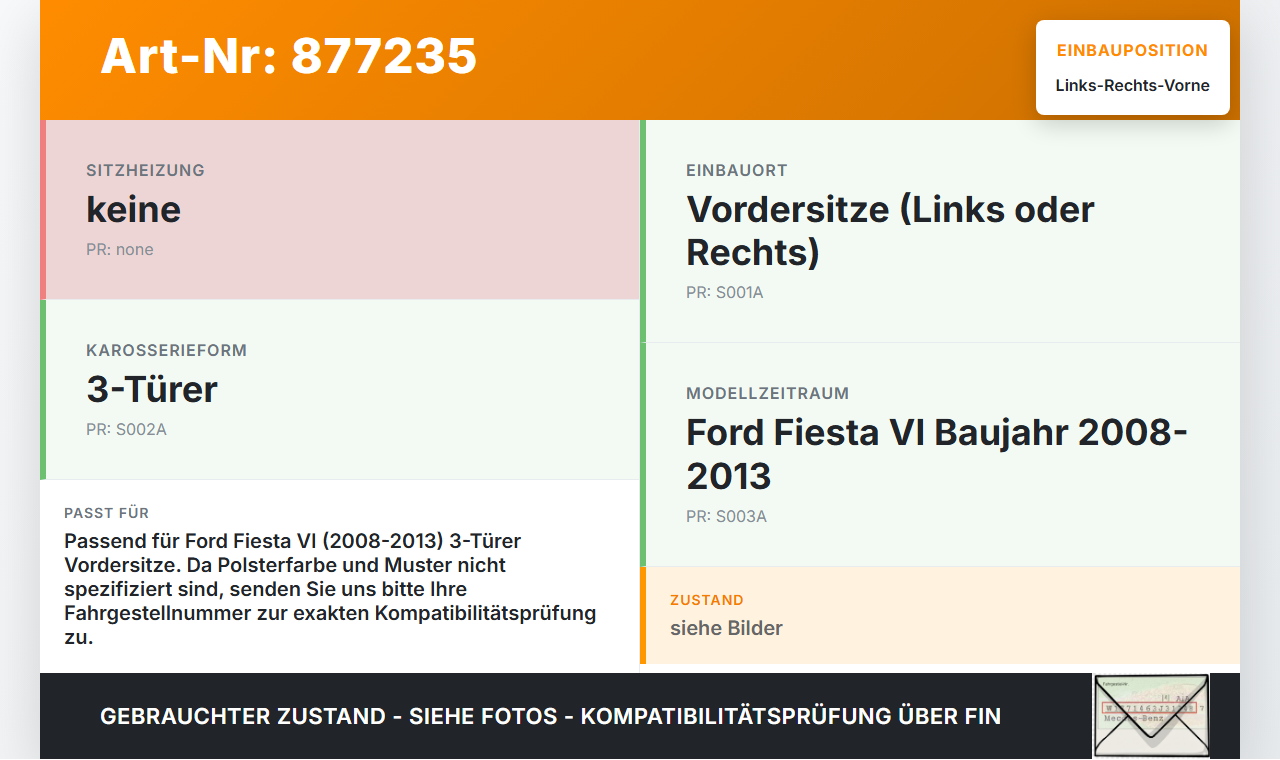1280x760 pixels.
Task: Click the 'Passend für Ford Fiesta VI' description paragraph
Action: 330,589
